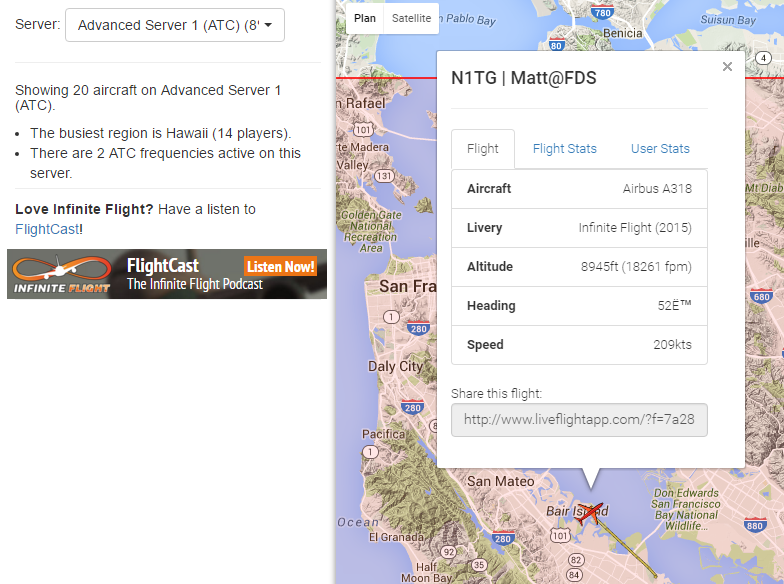Click the Interstate 680 shield on map
The height and width of the screenshot is (584, 784).
pyautogui.click(x=761, y=296)
